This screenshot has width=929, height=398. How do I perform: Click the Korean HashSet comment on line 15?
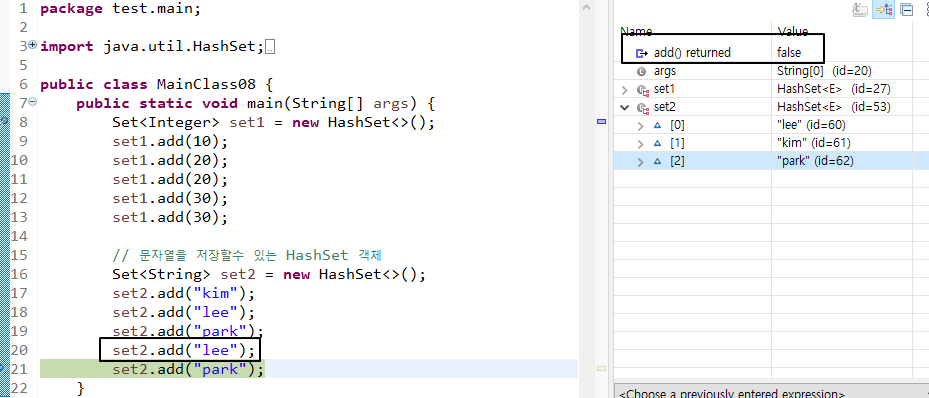coord(248,255)
